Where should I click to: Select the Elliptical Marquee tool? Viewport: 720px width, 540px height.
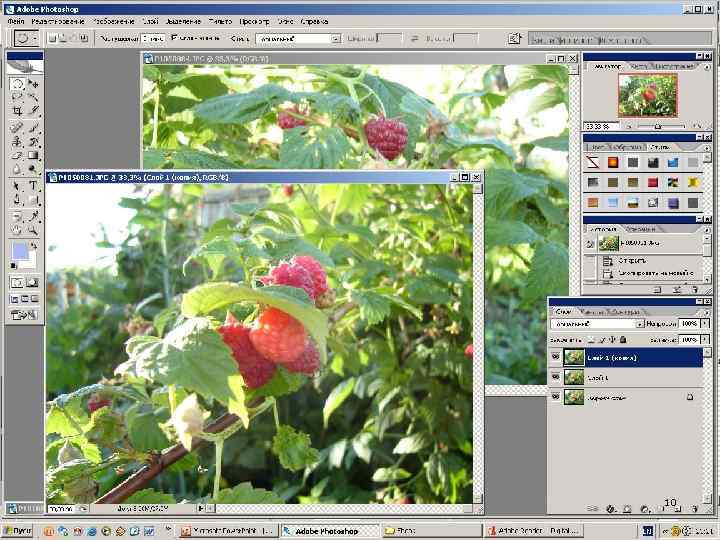point(17,84)
